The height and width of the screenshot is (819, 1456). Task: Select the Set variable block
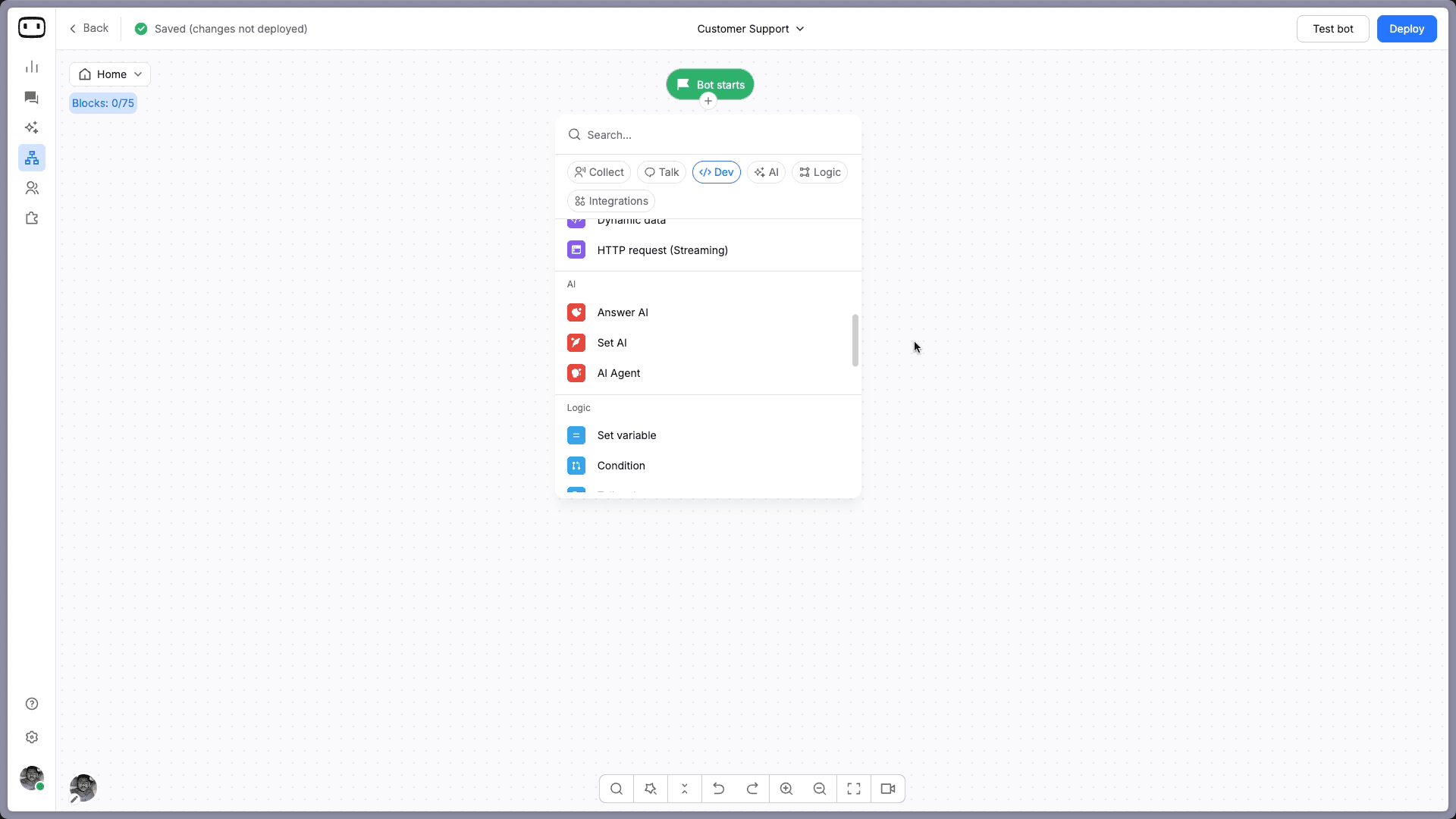click(x=626, y=435)
